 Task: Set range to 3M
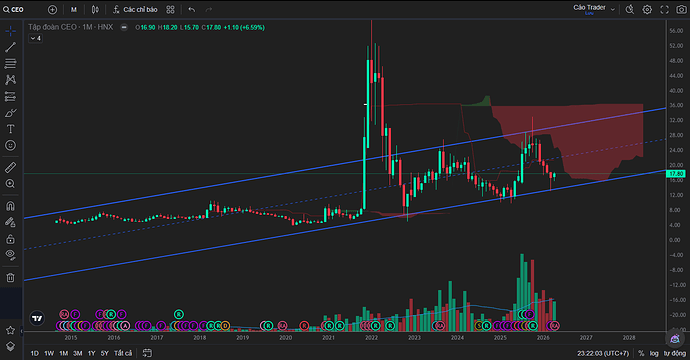click(77, 353)
